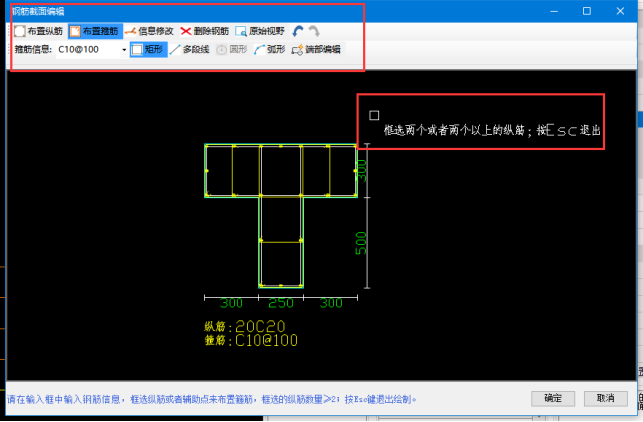The width and height of the screenshot is (643, 422).
Task: Activate the 布置箍筋 tool
Action: [94, 31]
